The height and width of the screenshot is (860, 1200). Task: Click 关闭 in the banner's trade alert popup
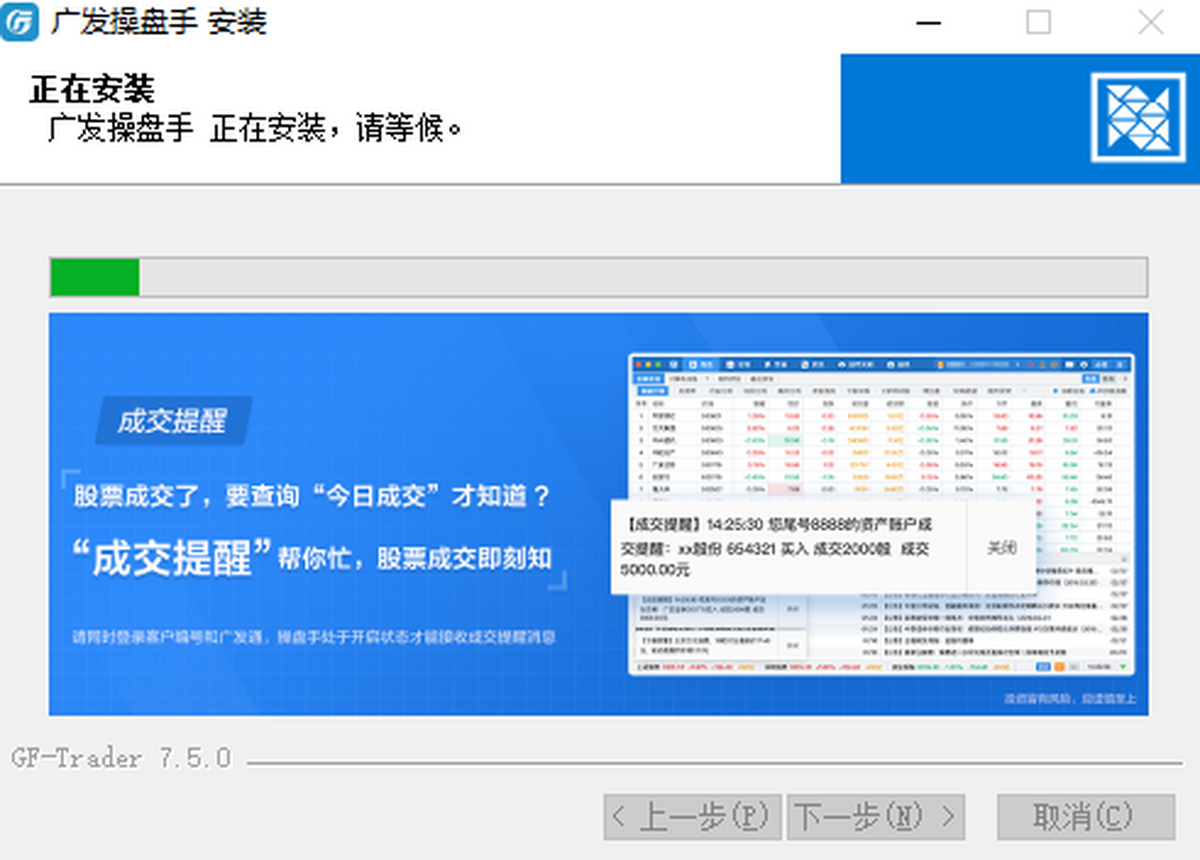coord(1001,547)
